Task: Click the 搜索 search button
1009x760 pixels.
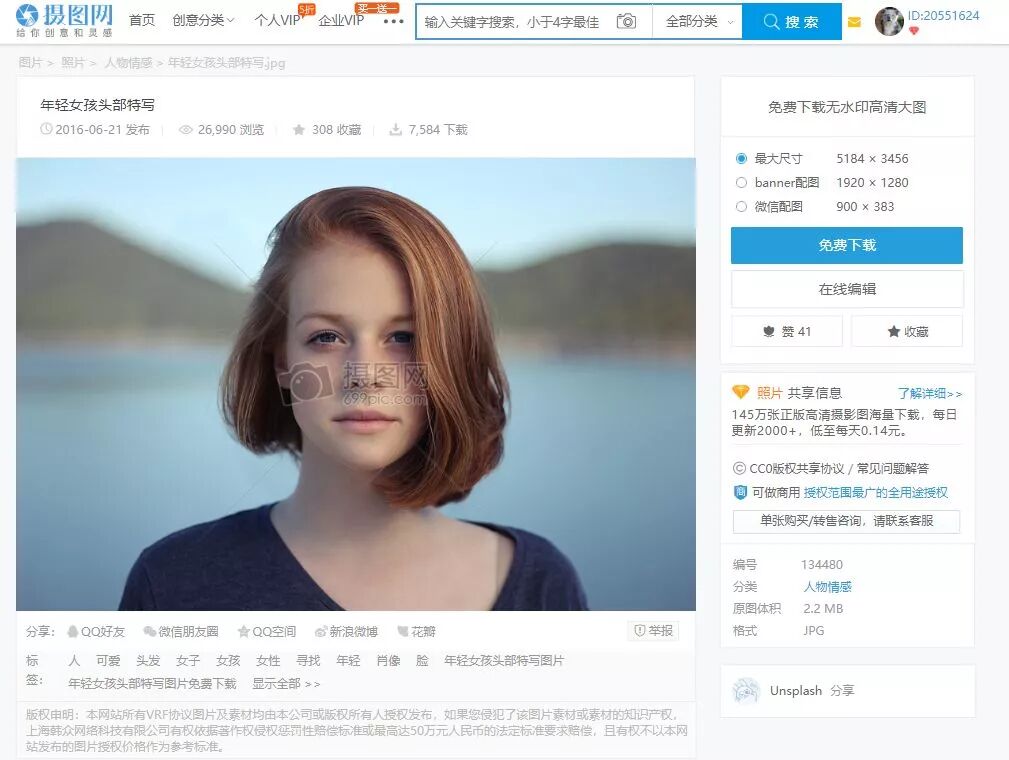Action: pyautogui.click(x=791, y=21)
